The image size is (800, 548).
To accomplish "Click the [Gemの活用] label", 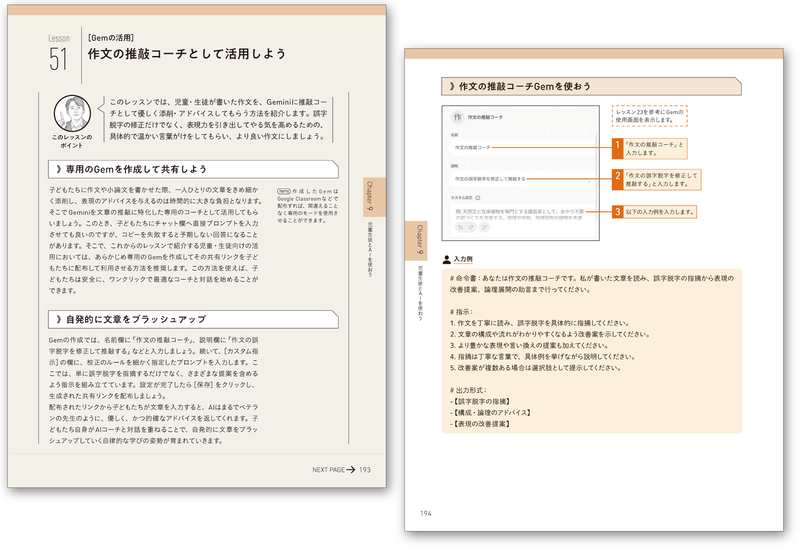I will tap(111, 38).
